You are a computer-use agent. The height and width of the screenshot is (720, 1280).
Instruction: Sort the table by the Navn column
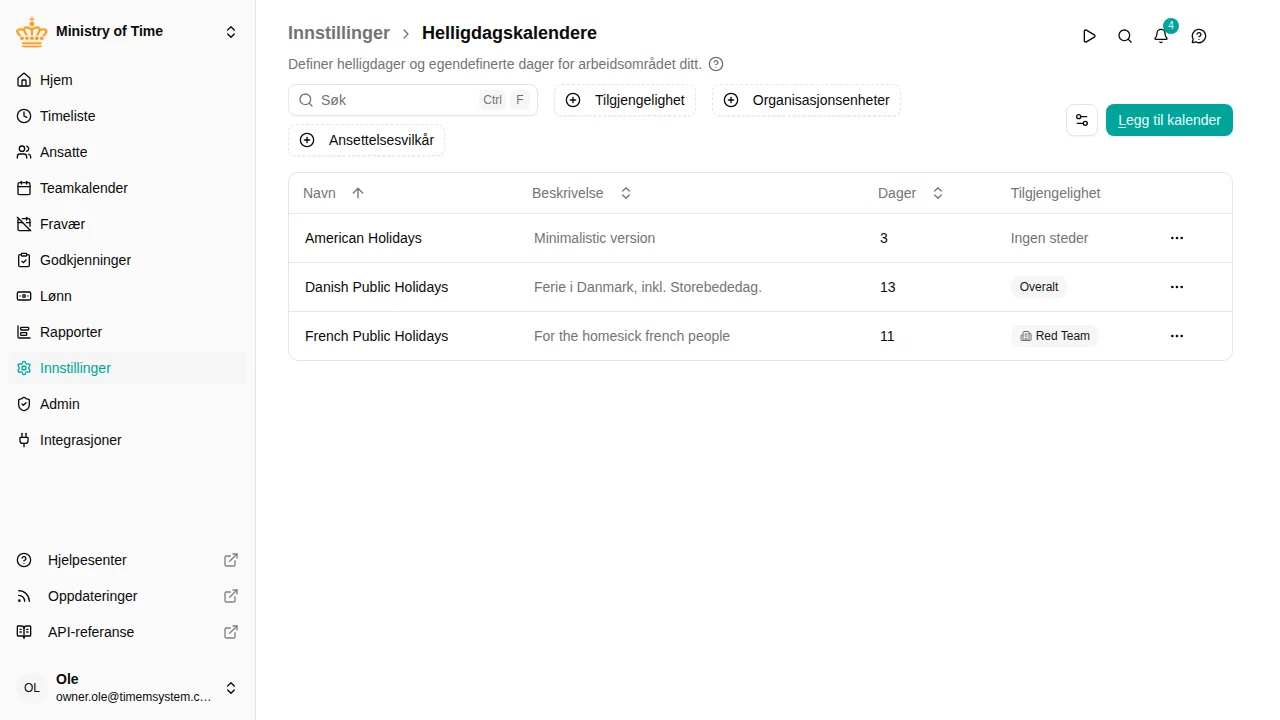coord(334,193)
